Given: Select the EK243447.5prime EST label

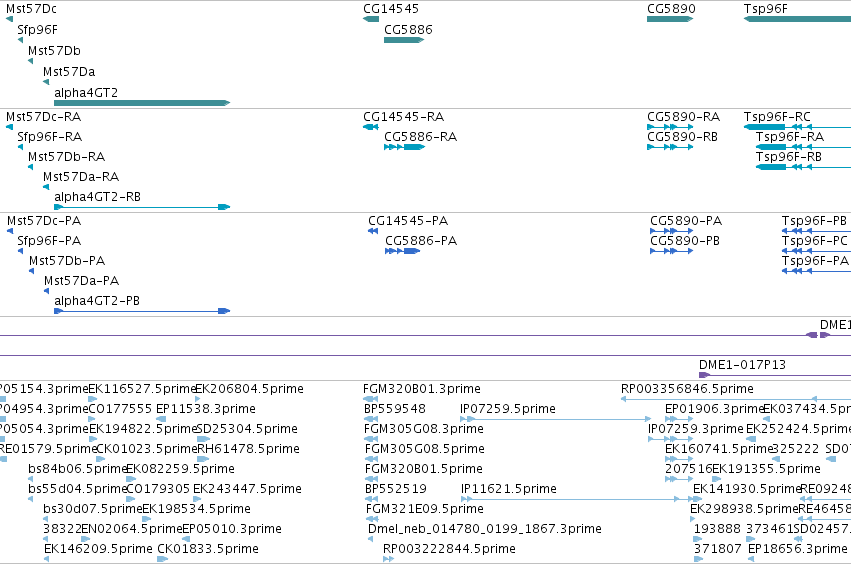Looking at the screenshot, I should (247, 489).
